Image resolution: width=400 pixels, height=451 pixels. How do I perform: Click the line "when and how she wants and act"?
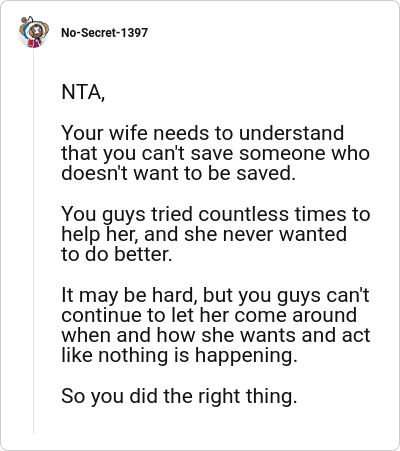point(216,335)
